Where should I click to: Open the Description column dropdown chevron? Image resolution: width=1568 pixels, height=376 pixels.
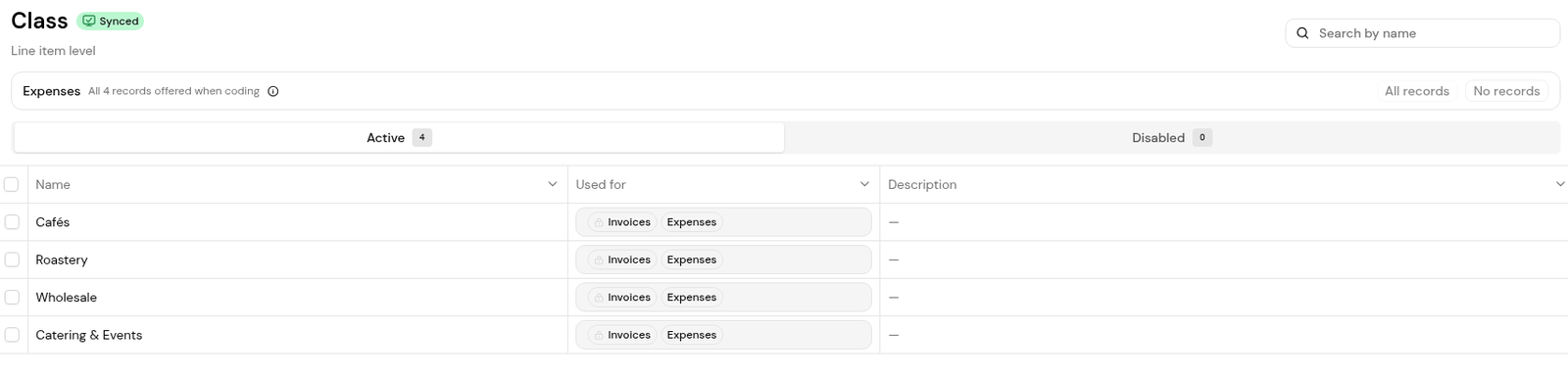pyautogui.click(x=1560, y=184)
